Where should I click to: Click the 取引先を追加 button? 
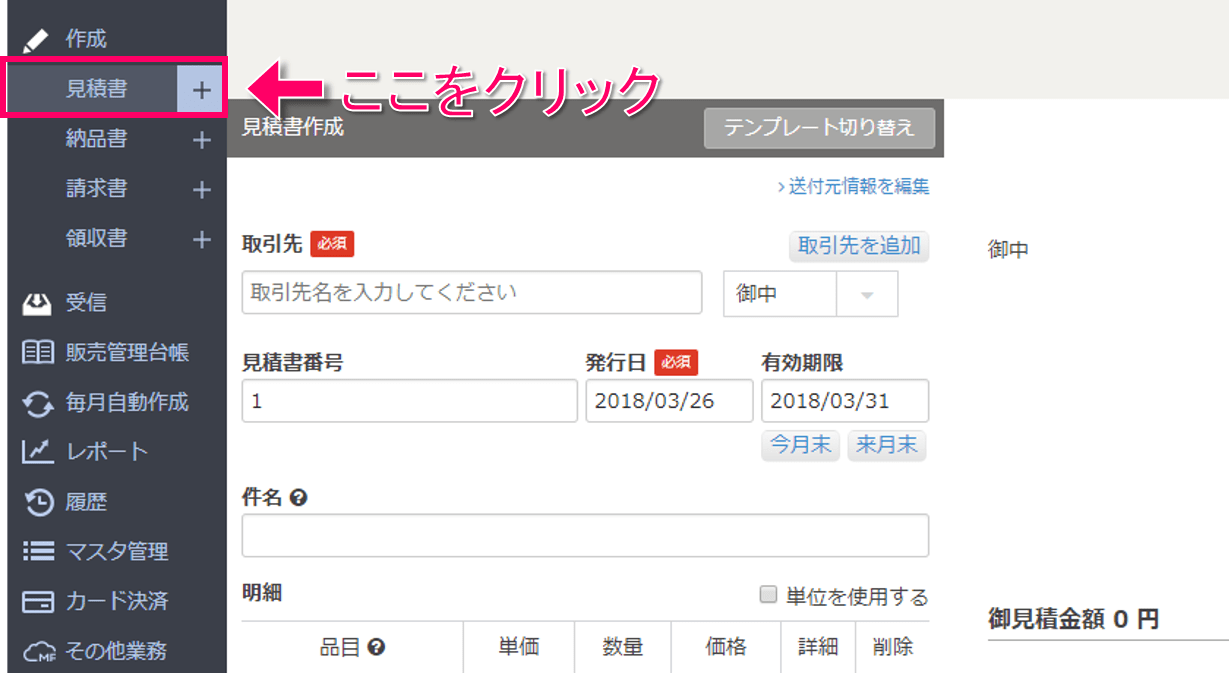[x=858, y=246]
